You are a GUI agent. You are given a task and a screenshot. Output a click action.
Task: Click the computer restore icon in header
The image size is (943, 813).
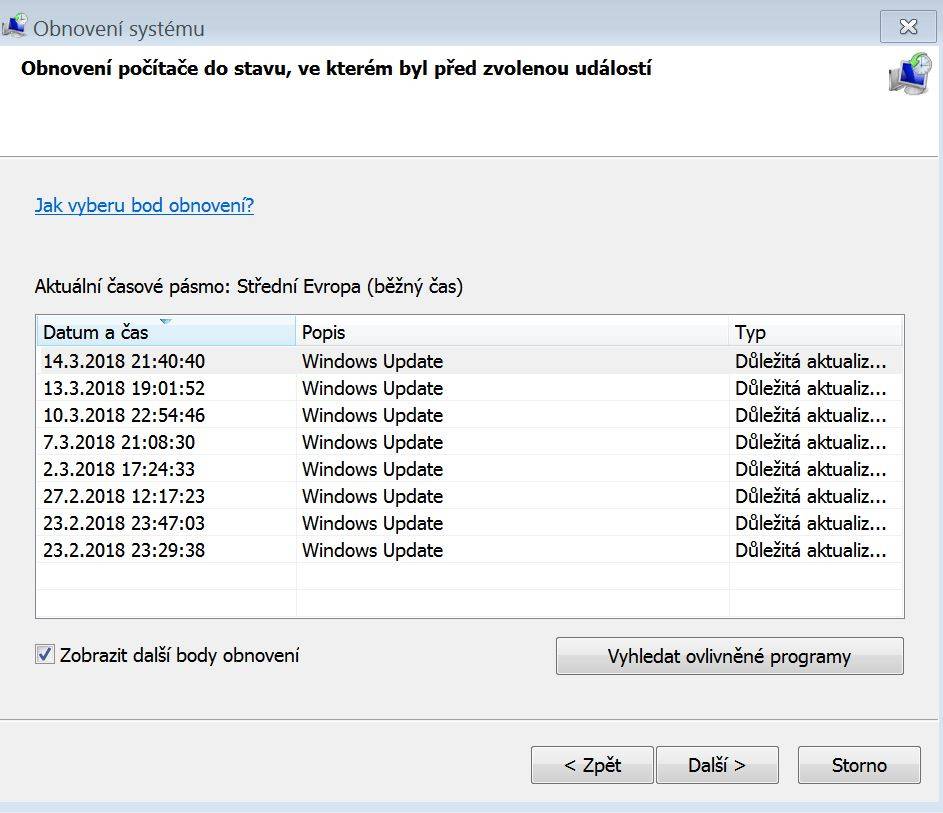910,74
